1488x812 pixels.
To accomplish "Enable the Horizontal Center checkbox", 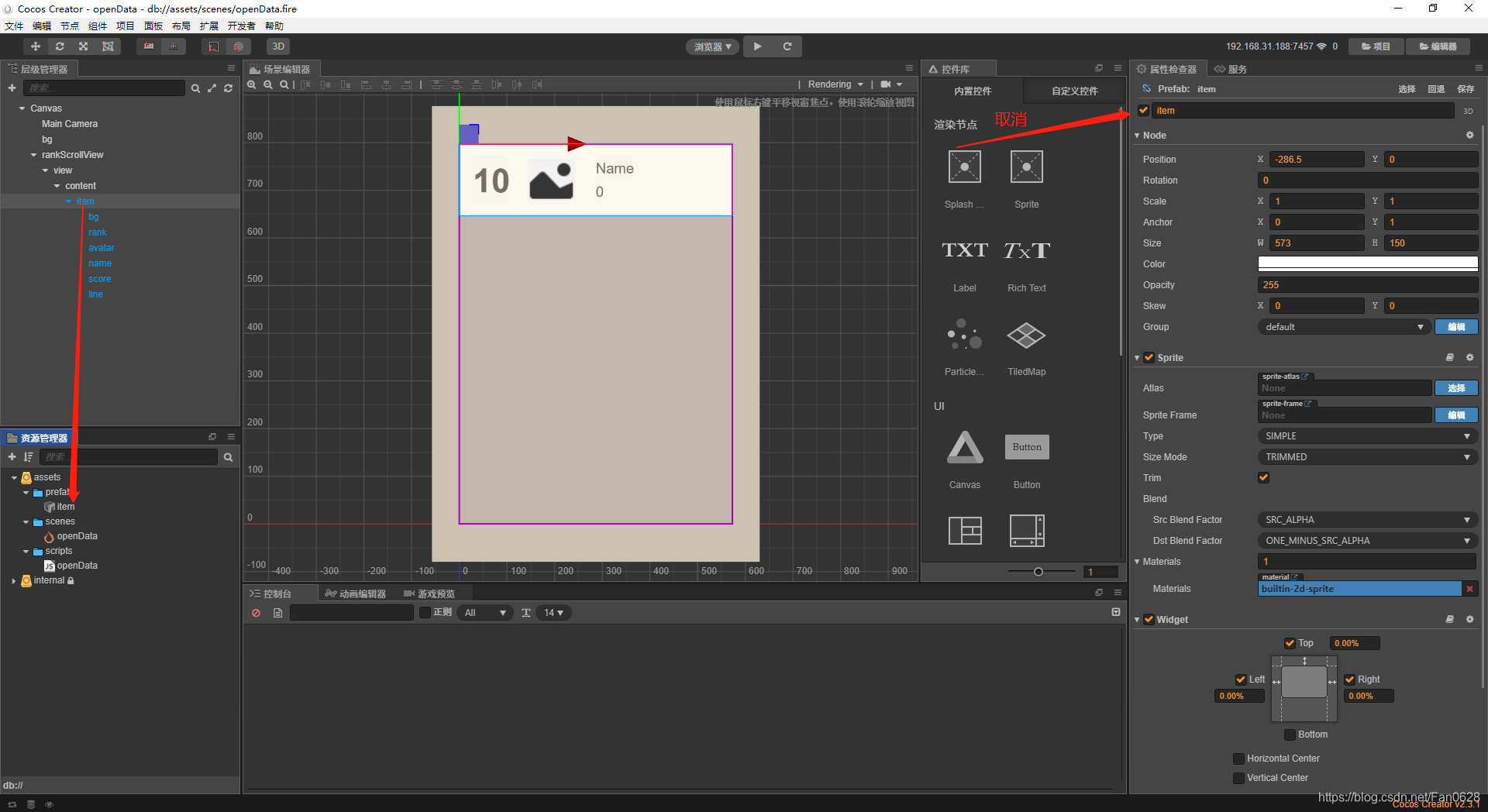I will coord(1238,759).
